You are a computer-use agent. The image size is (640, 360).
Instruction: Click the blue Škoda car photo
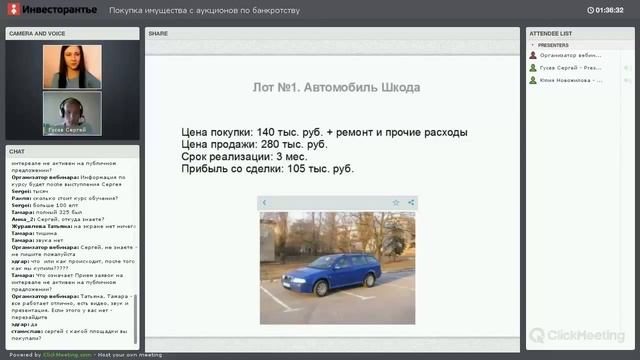338,268
